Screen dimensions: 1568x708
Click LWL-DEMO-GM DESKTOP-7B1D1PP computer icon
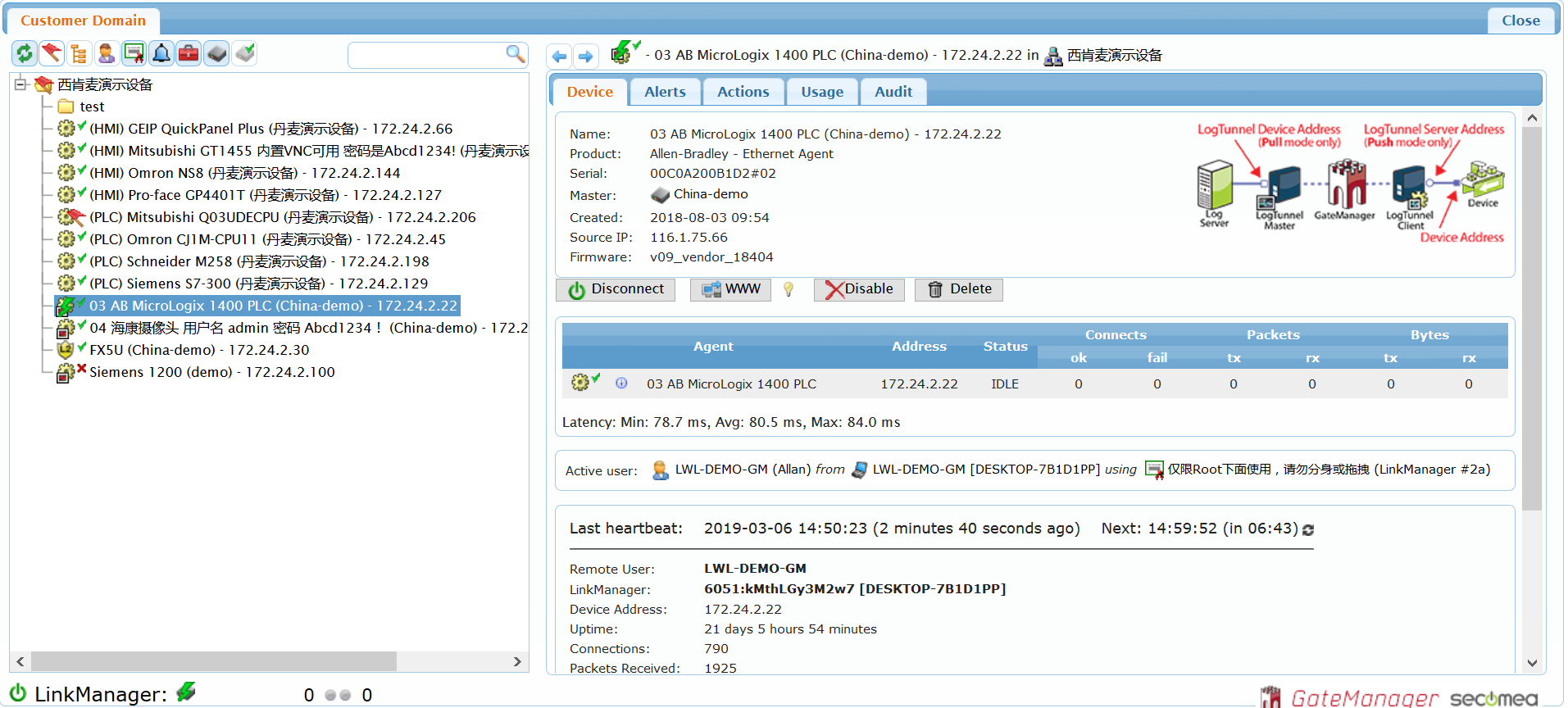[x=860, y=470]
